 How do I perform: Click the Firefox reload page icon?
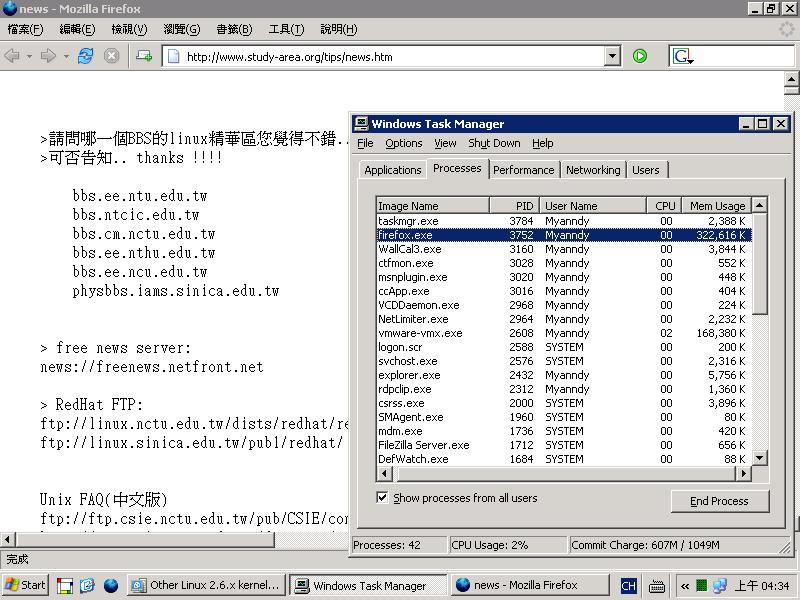85,57
